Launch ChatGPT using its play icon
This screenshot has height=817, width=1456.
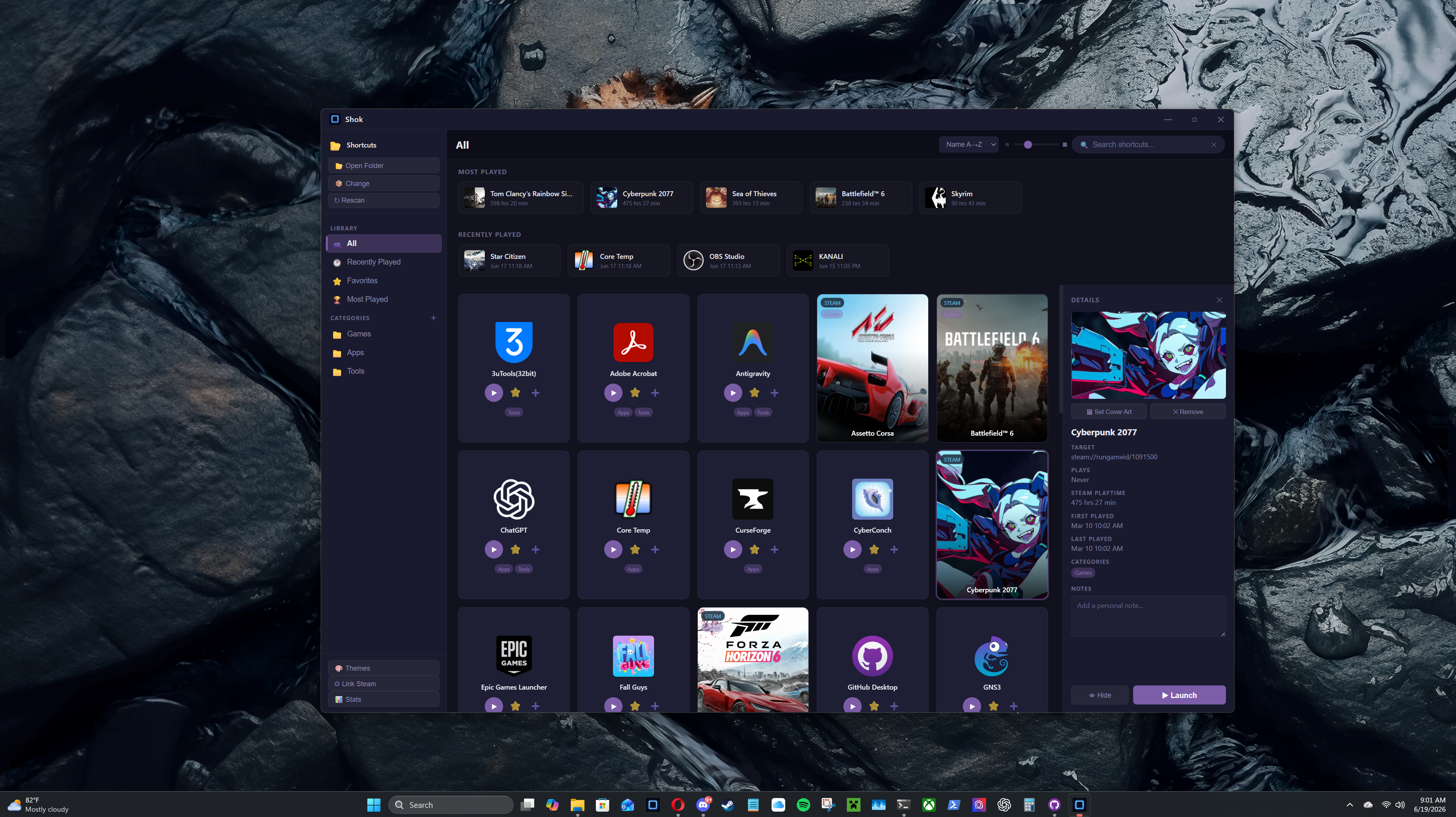(x=494, y=549)
